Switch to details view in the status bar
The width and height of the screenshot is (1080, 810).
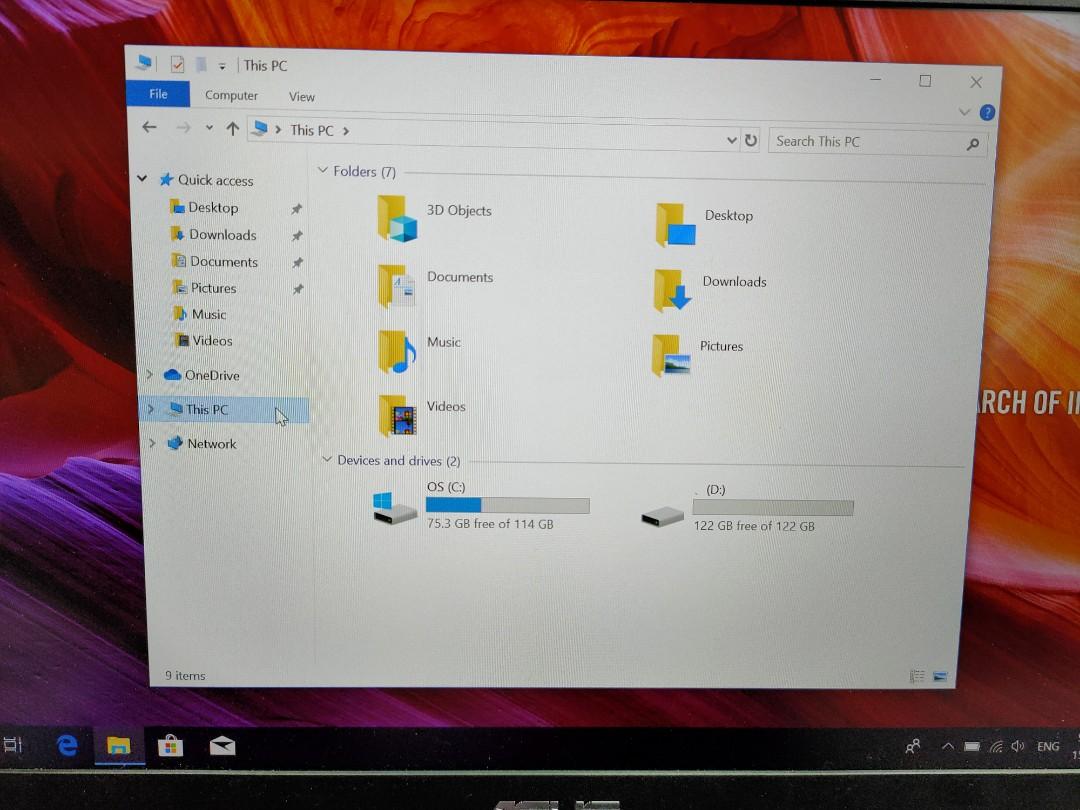[917, 676]
